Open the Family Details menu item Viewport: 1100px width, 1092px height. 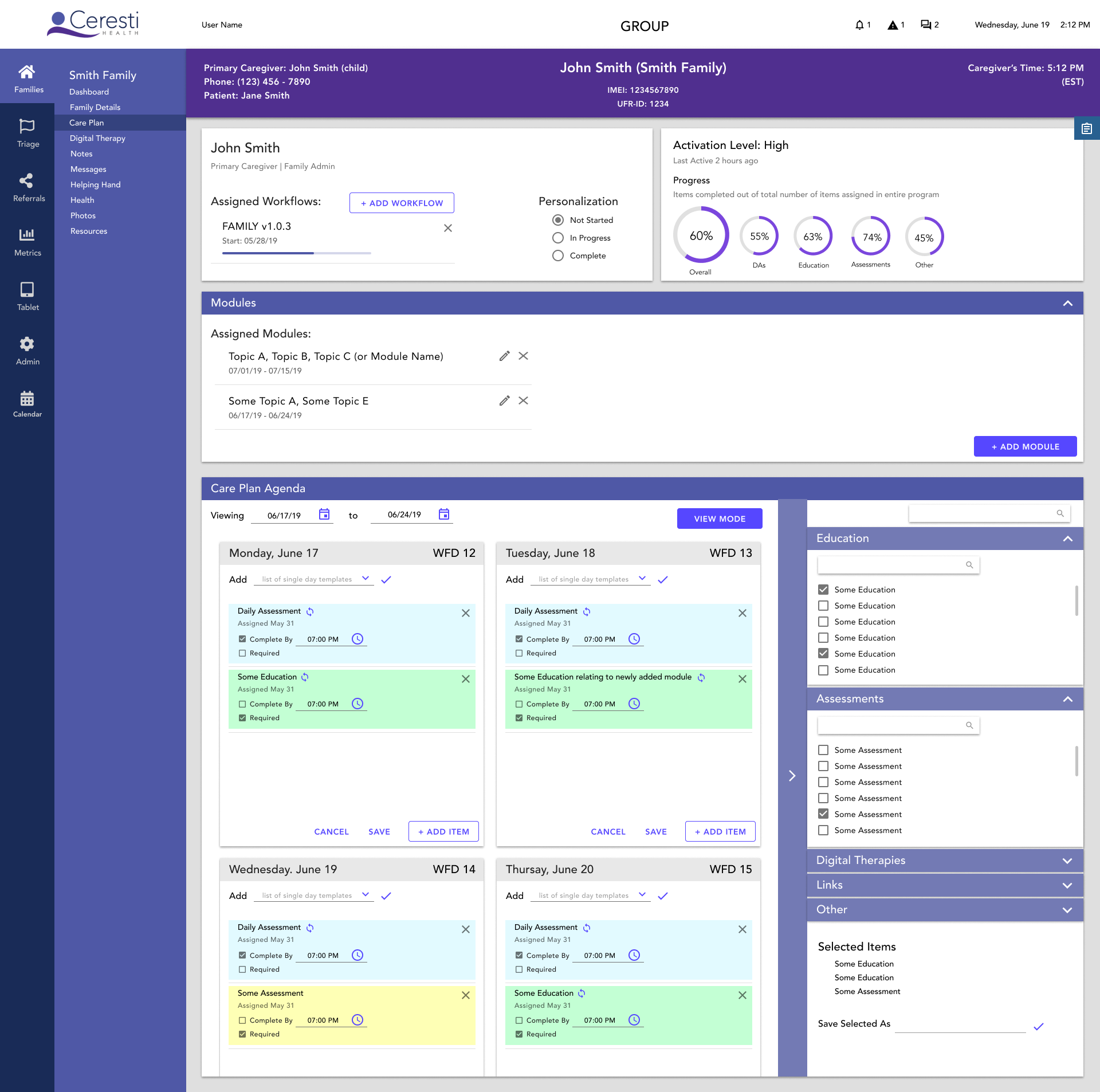95,107
